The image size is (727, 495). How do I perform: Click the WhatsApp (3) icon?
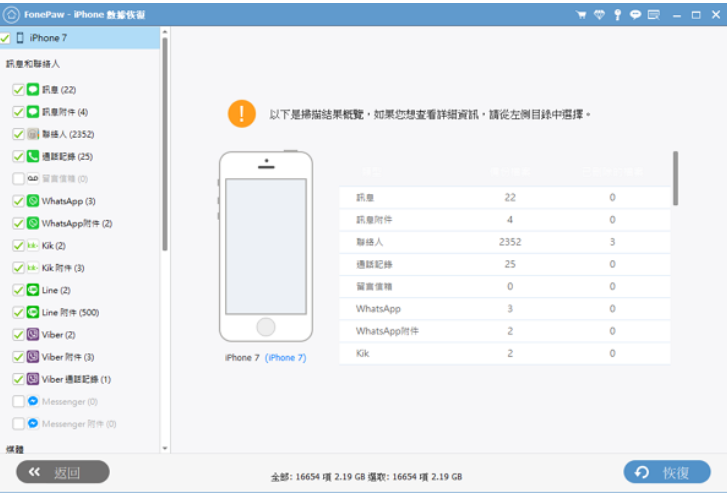[x=32, y=201]
